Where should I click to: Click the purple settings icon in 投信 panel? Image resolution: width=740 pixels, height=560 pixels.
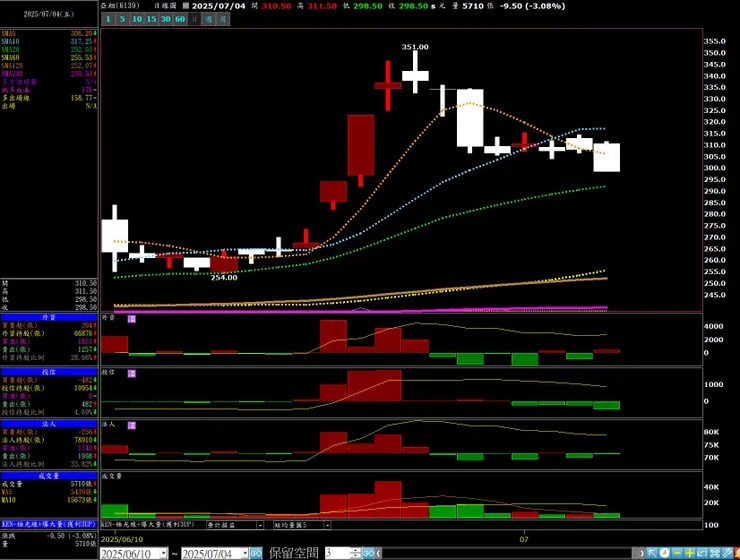click(132, 374)
